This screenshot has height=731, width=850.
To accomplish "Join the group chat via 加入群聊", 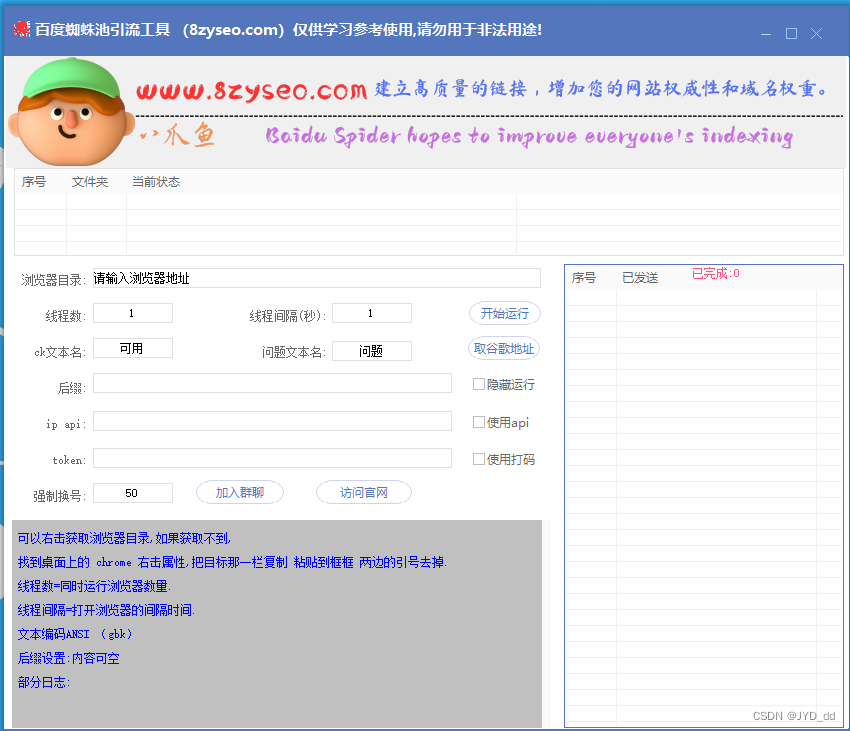I will pos(240,492).
